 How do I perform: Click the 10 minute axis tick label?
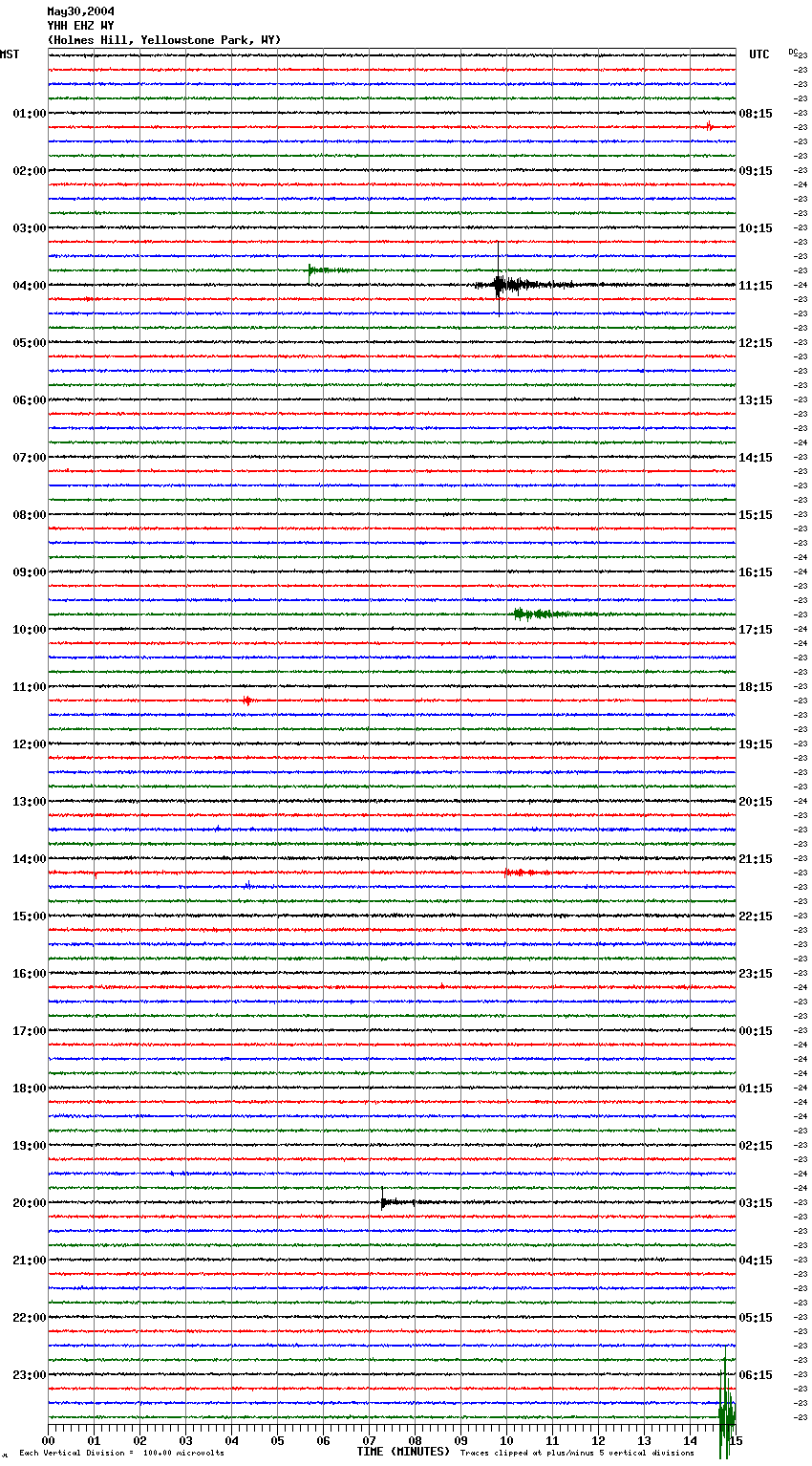[506, 1440]
